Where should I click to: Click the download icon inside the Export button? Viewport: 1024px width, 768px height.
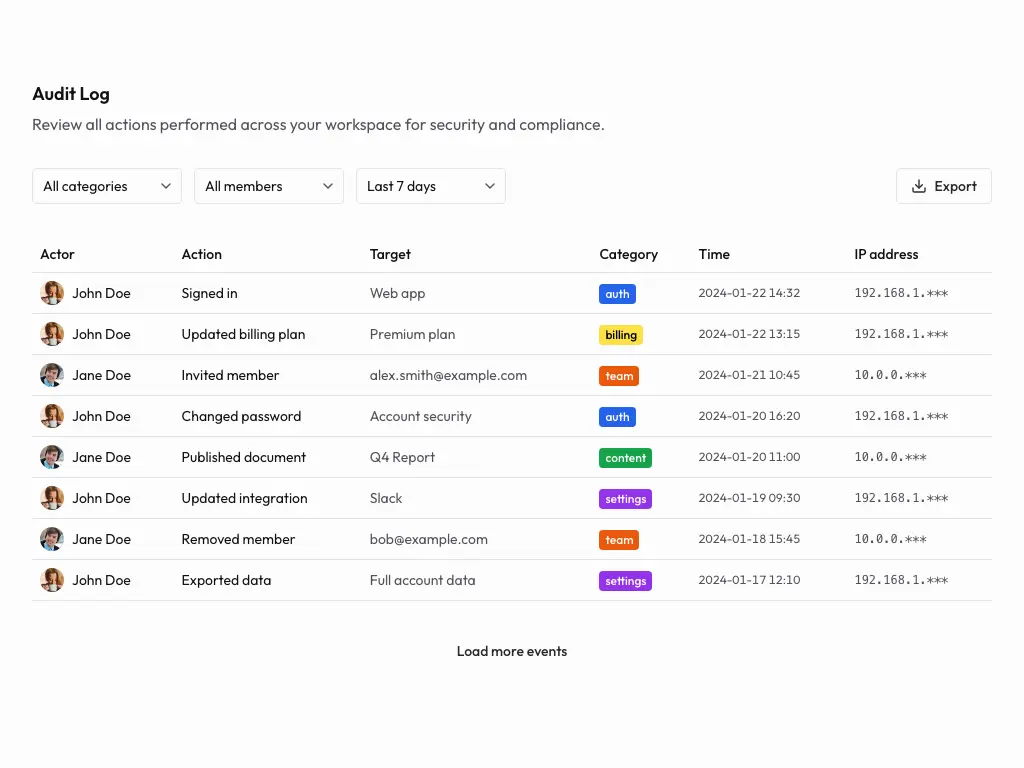coord(918,186)
